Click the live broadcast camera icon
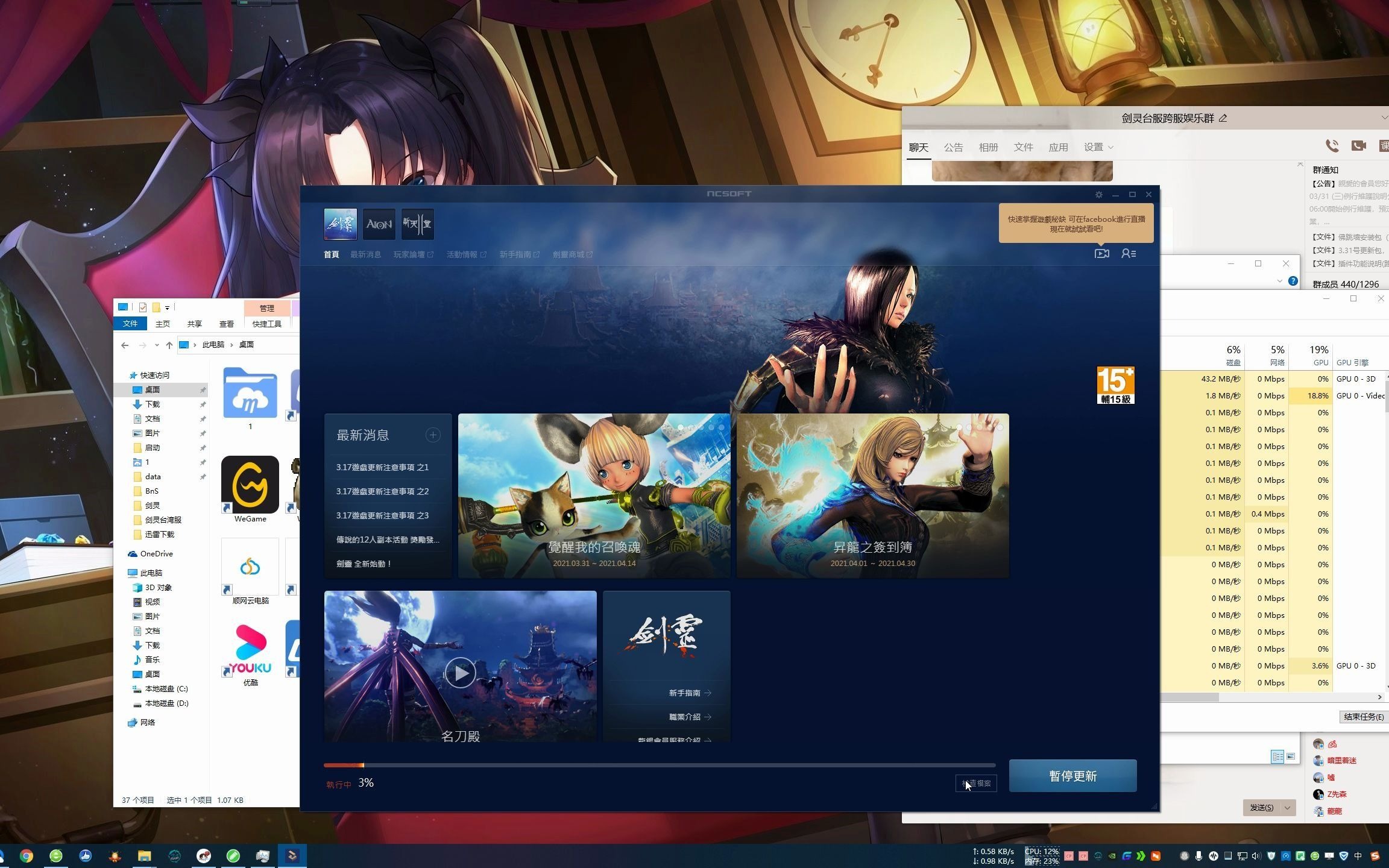1389x868 pixels. [x=1102, y=254]
